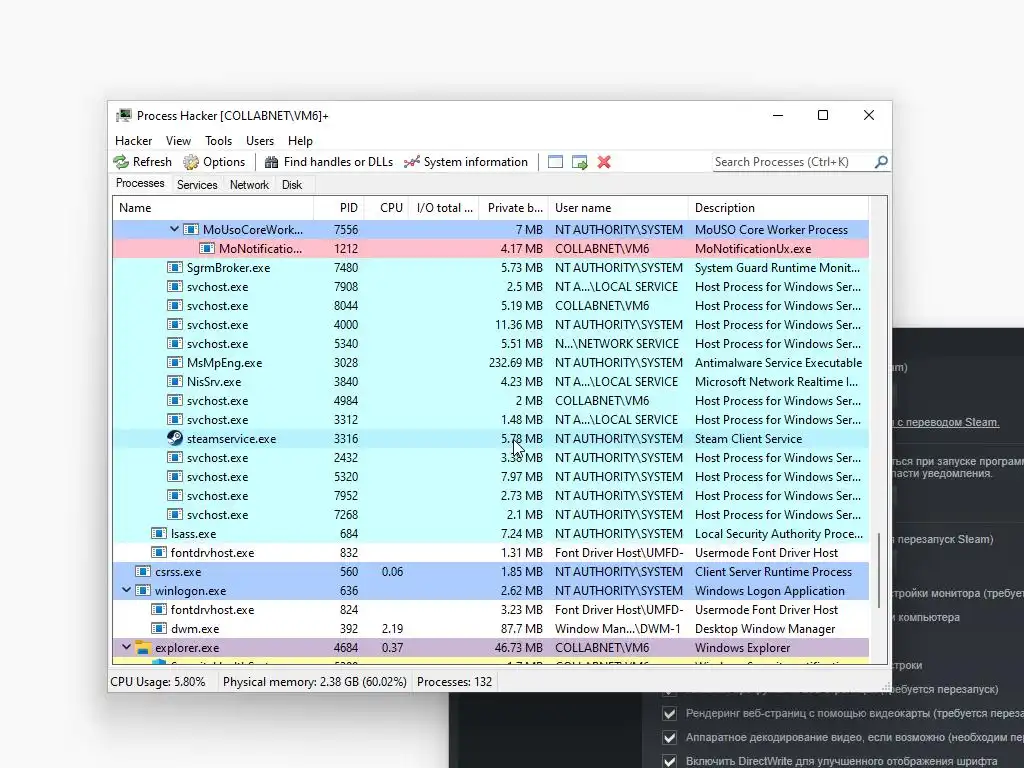Select the MsMpEng.exe process name
The image size is (1024, 768).
click(224, 362)
